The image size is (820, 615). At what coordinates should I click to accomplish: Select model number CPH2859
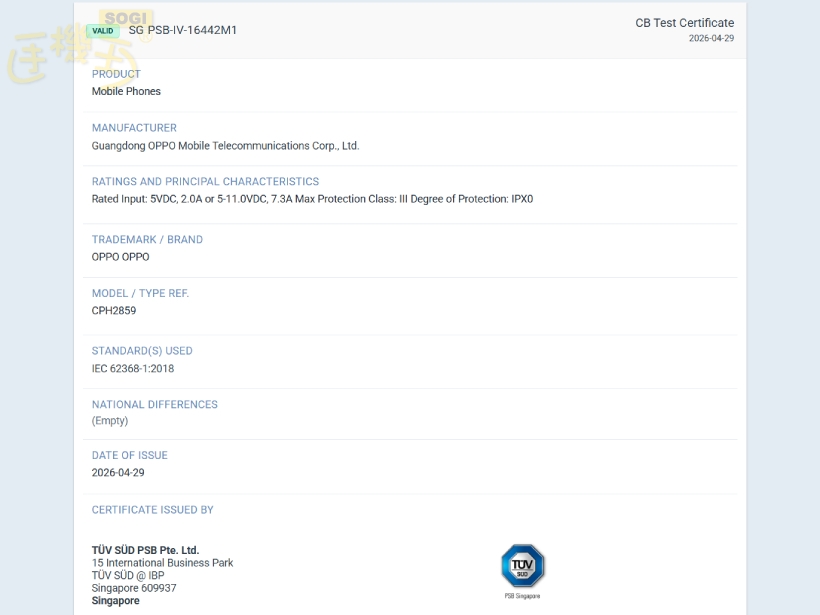click(x=114, y=311)
